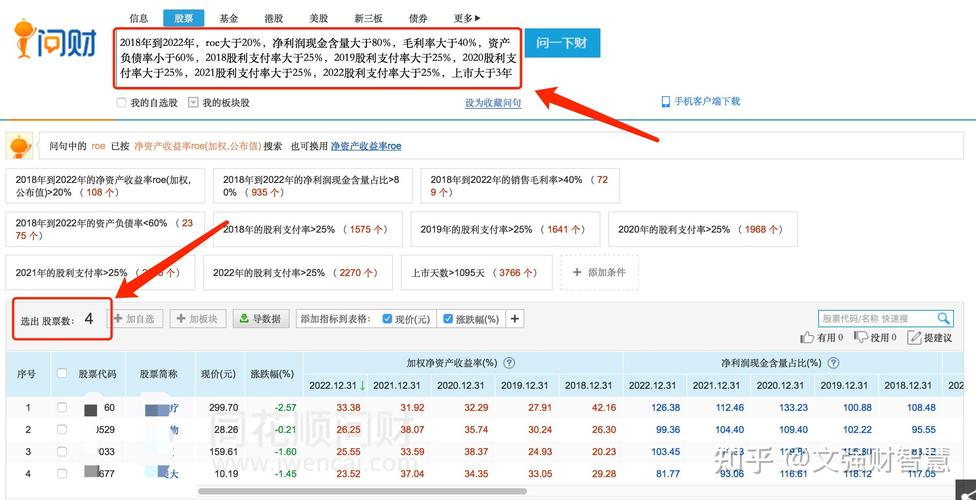The height and width of the screenshot is (500, 976).
Task: Open the 债券 tab
Action: click(x=418, y=18)
